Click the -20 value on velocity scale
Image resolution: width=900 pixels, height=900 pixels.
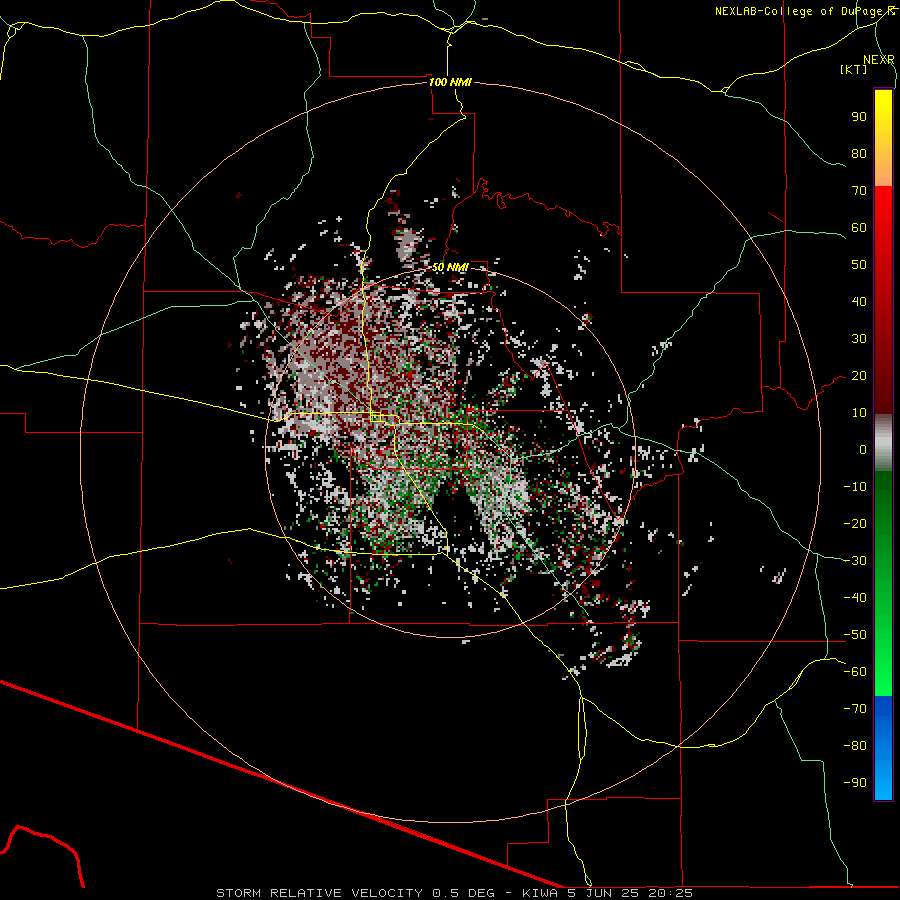pyautogui.click(x=855, y=523)
